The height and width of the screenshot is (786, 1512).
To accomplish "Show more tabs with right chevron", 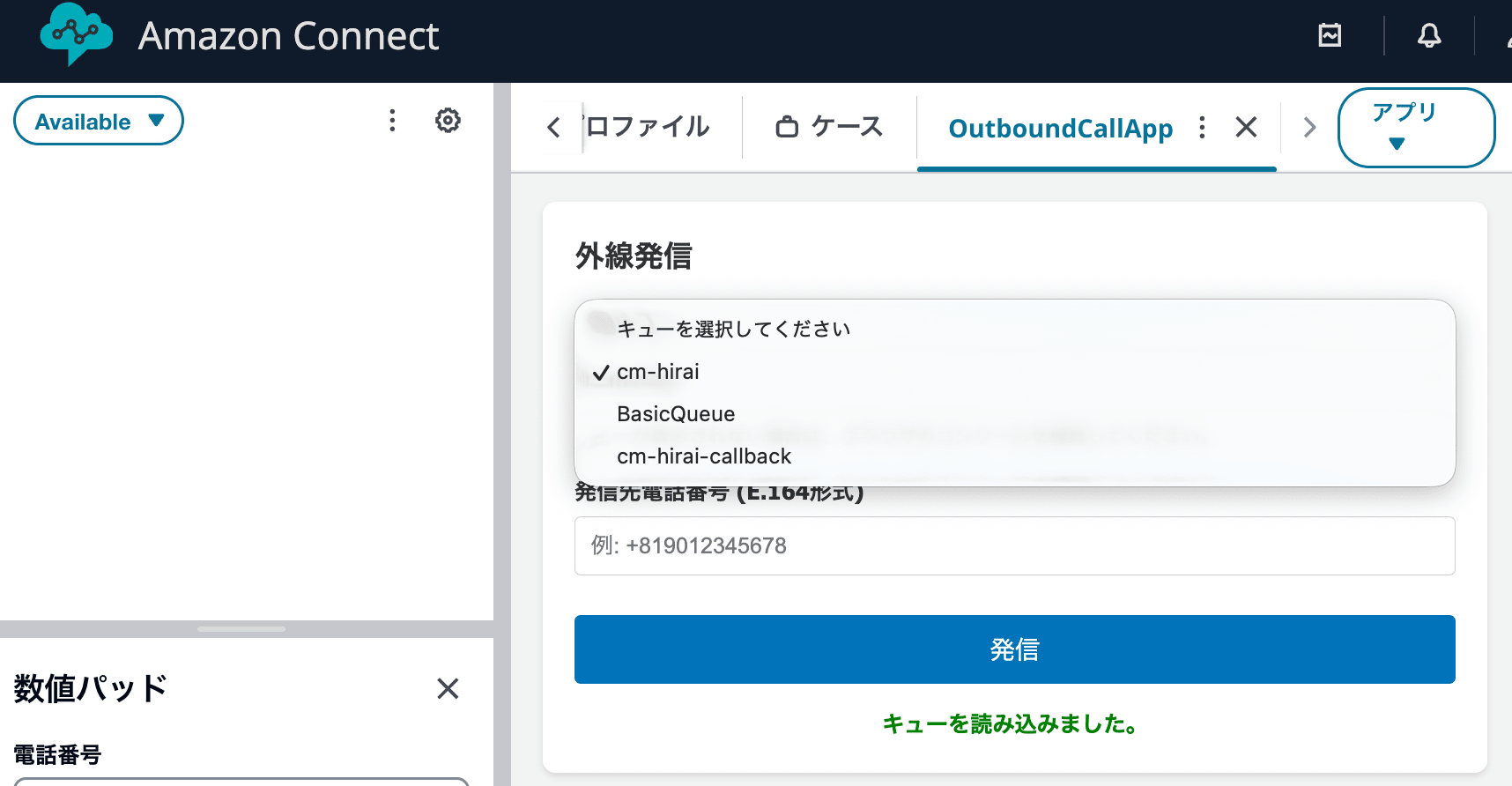I will 1309,128.
